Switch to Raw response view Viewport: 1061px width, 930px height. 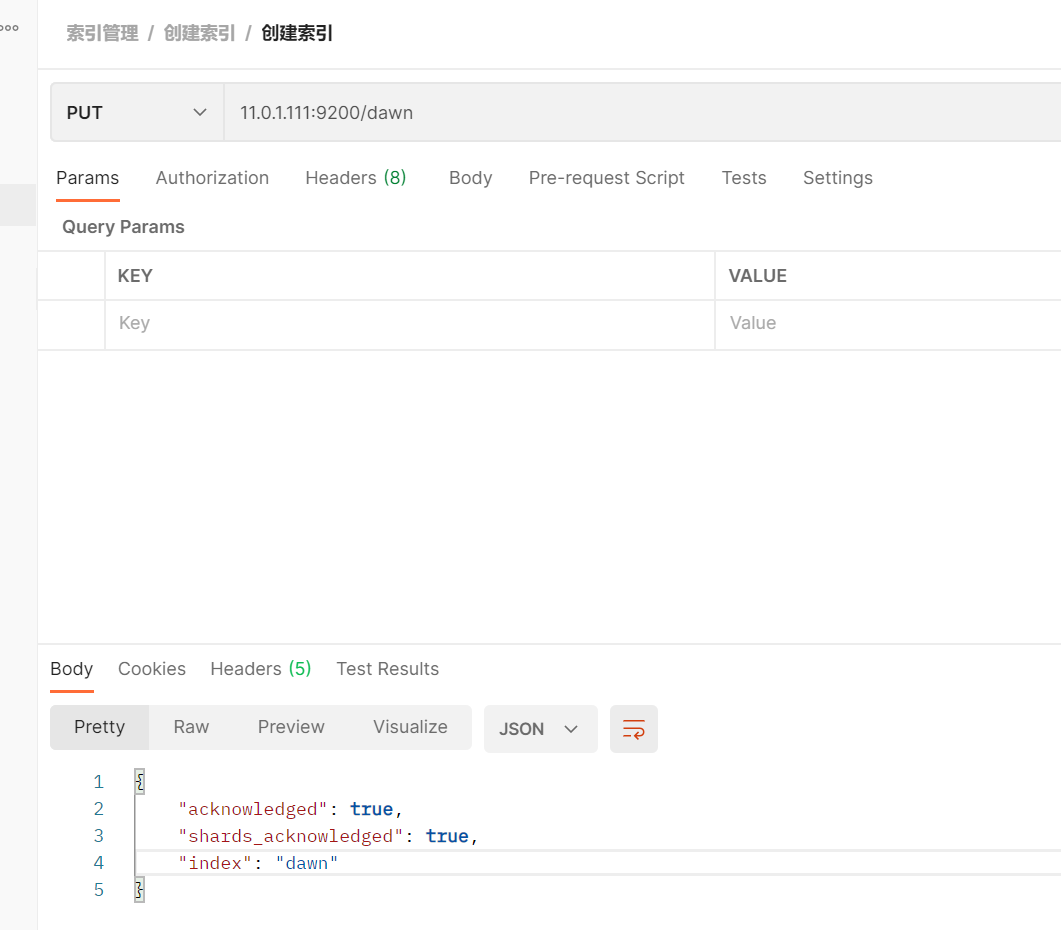point(191,727)
